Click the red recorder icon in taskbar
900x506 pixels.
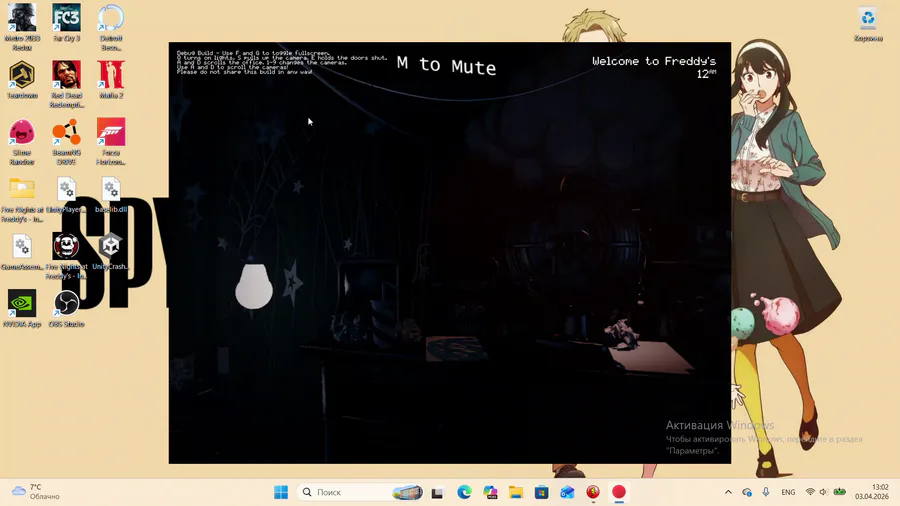point(619,492)
